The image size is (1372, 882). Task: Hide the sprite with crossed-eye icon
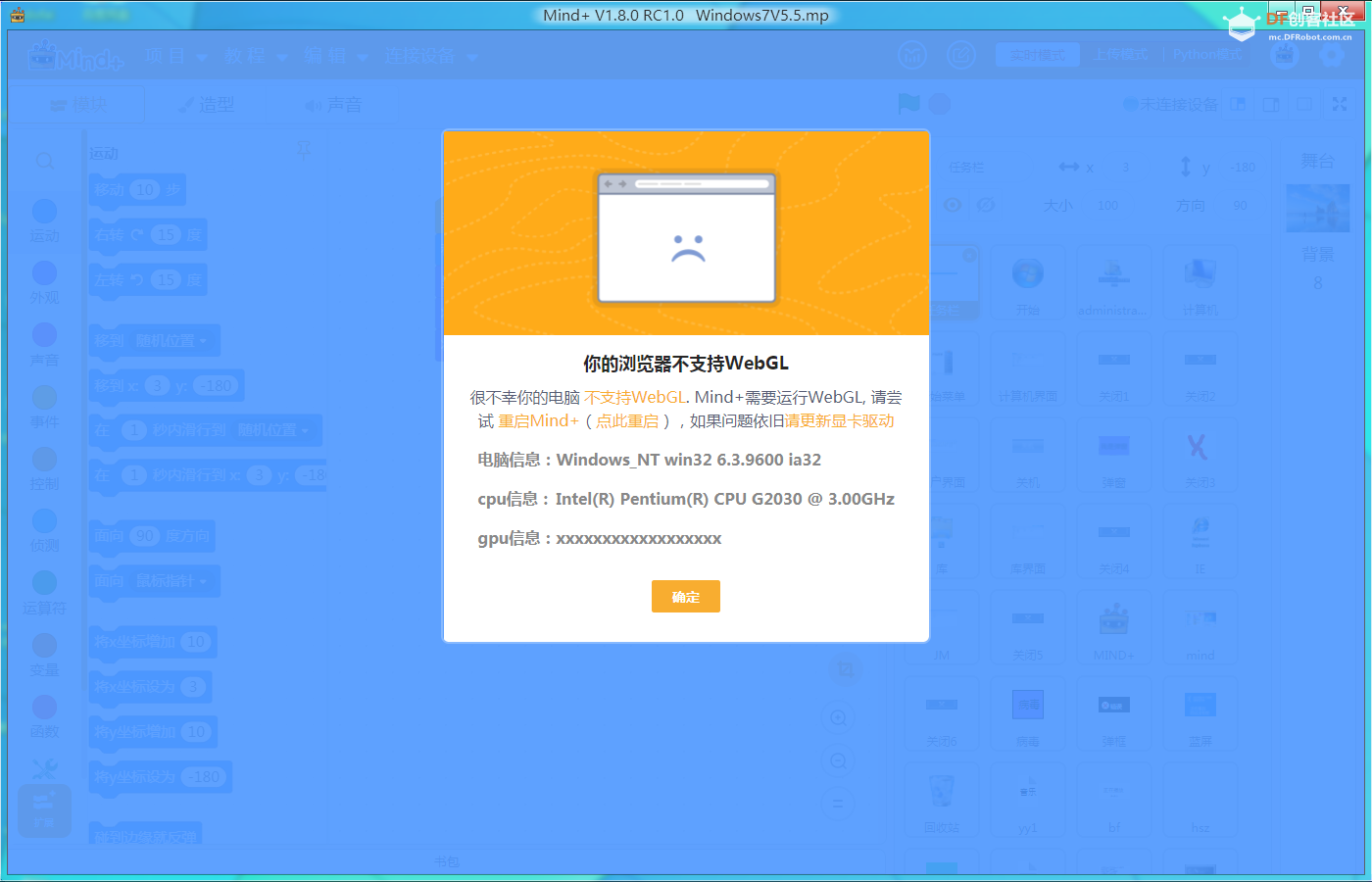coord(986,205)
